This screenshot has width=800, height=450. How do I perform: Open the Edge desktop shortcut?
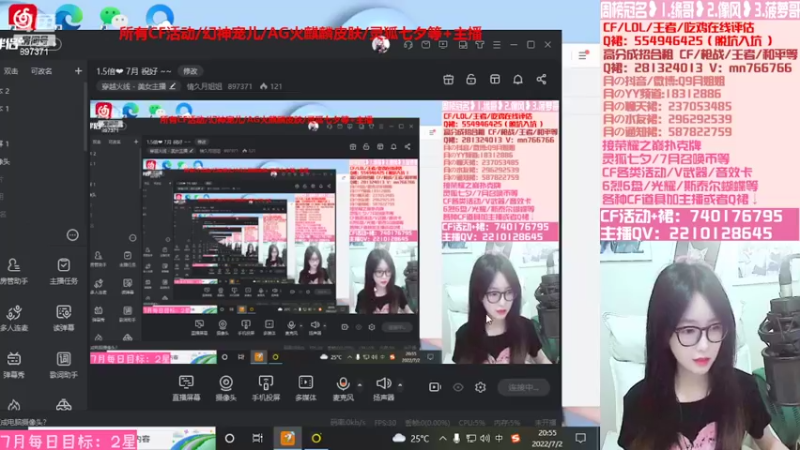68,15
